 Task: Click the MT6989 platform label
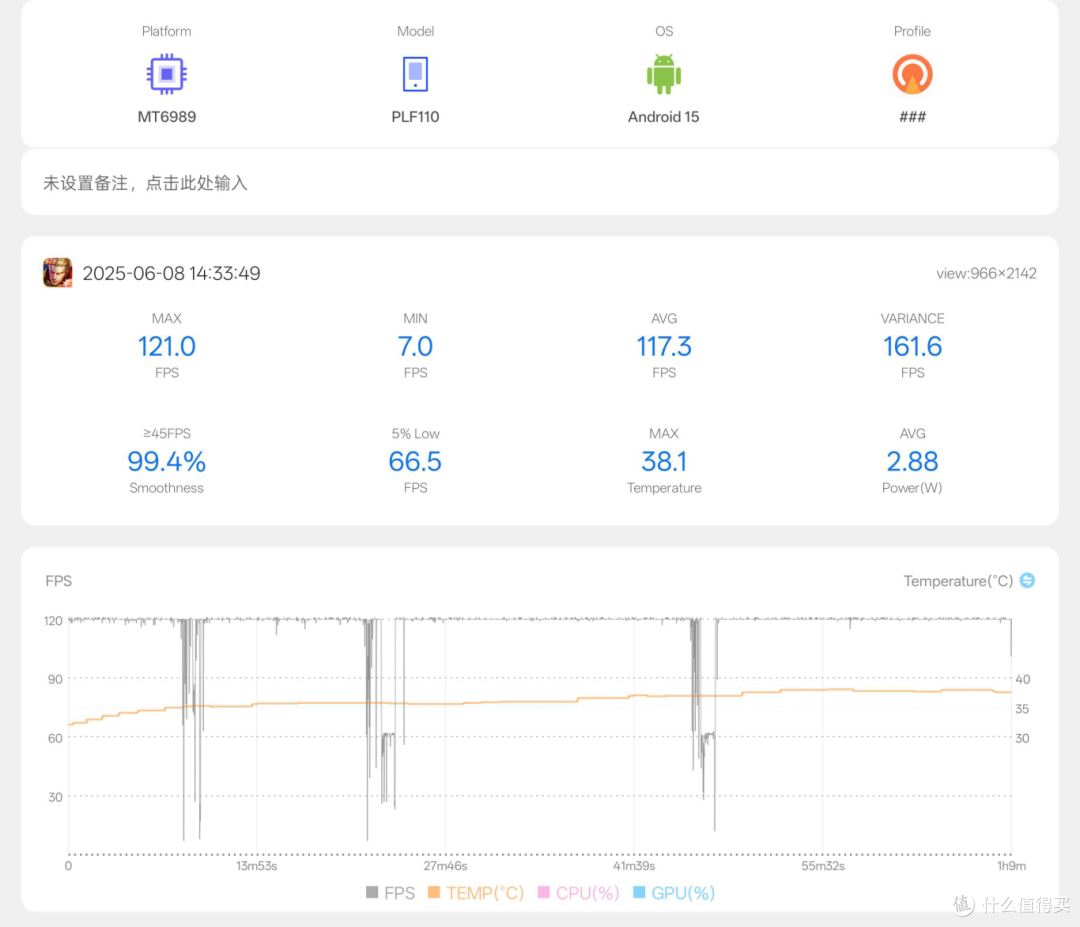tap(167, 116)
